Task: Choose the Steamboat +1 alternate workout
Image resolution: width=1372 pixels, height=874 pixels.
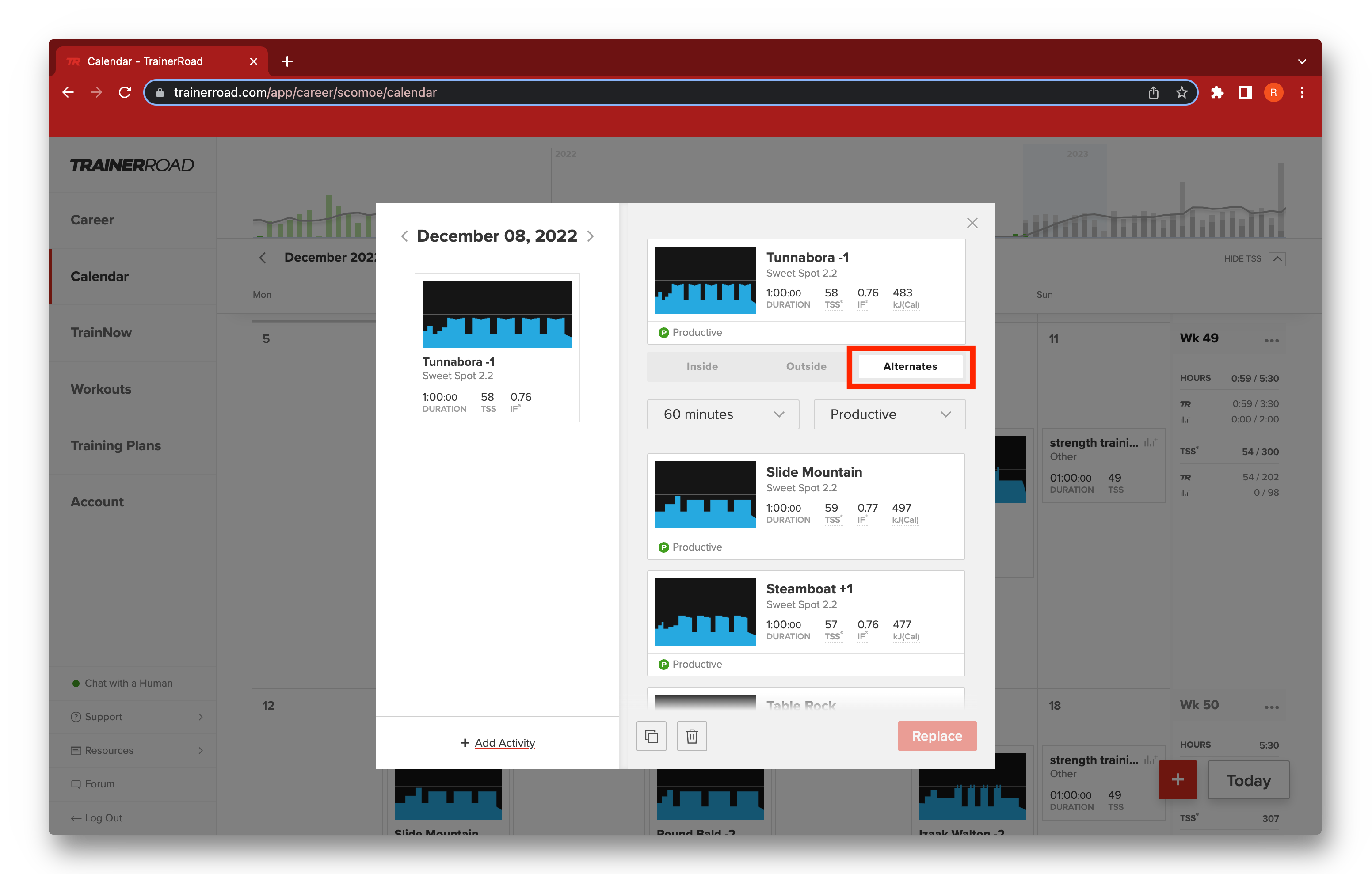Action: (x=806, y=623)
